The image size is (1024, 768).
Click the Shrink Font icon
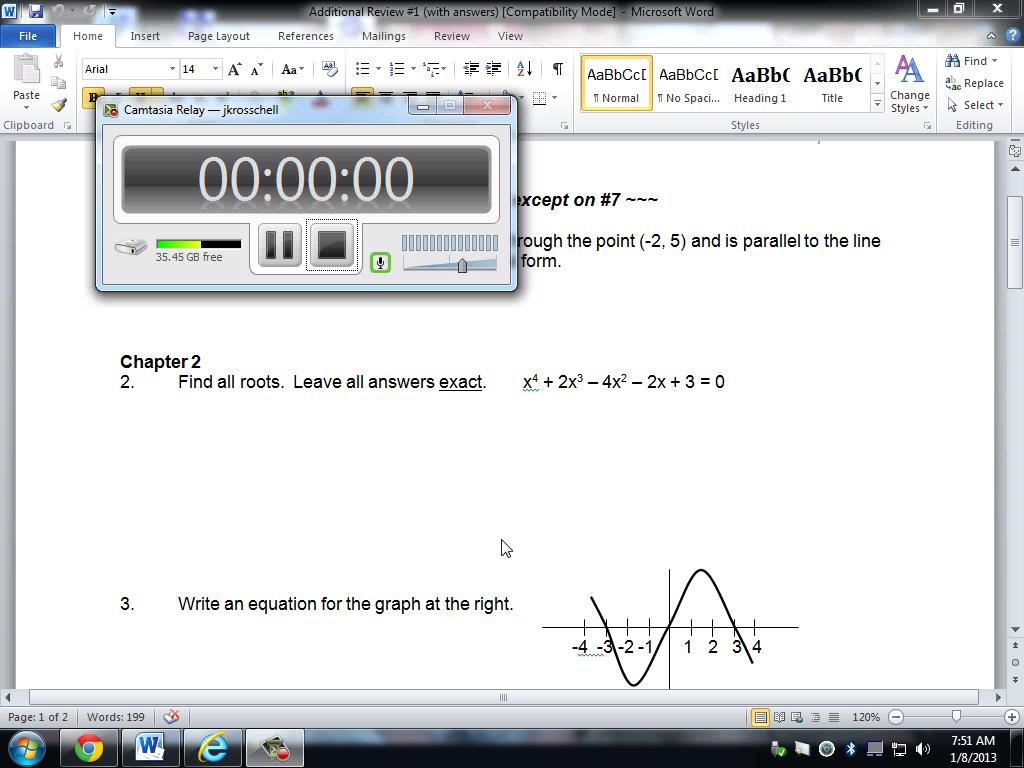tap(257, 69)
